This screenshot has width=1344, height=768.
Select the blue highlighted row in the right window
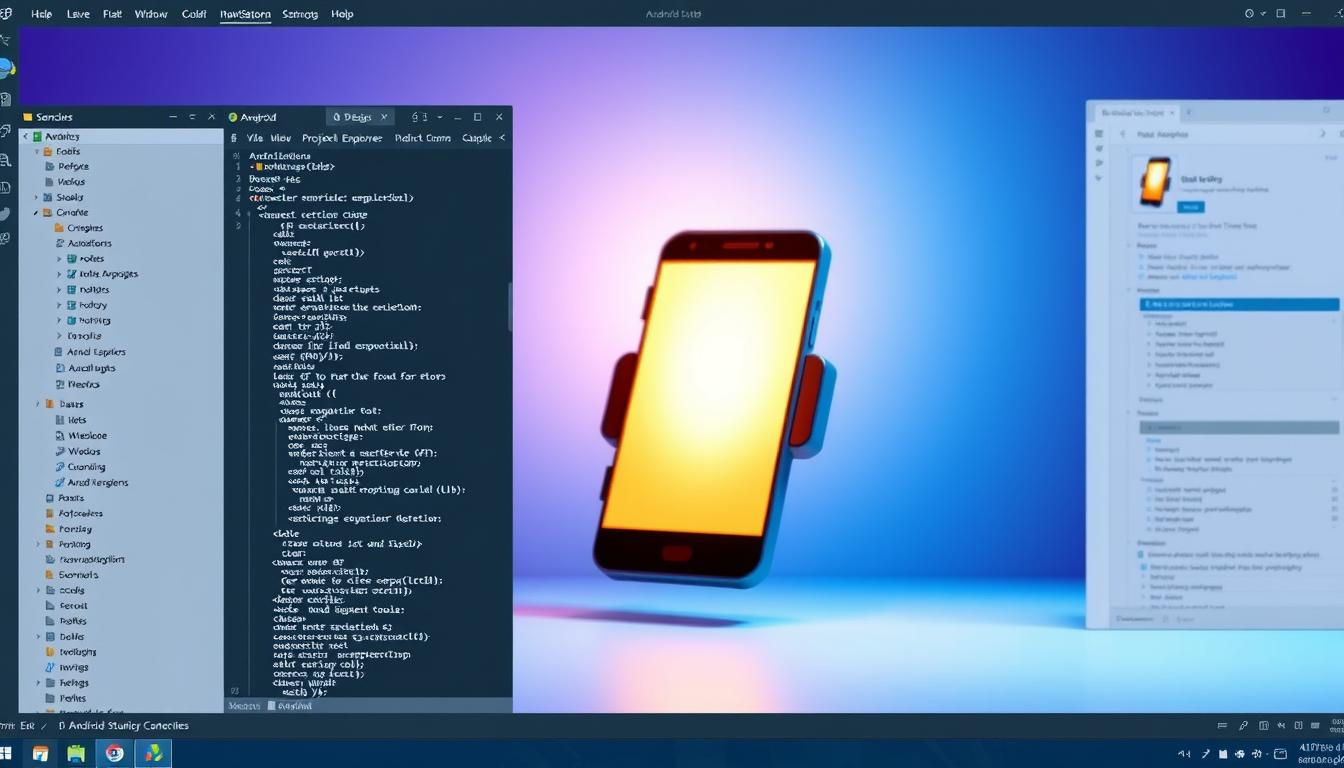tap(1239, 304)
